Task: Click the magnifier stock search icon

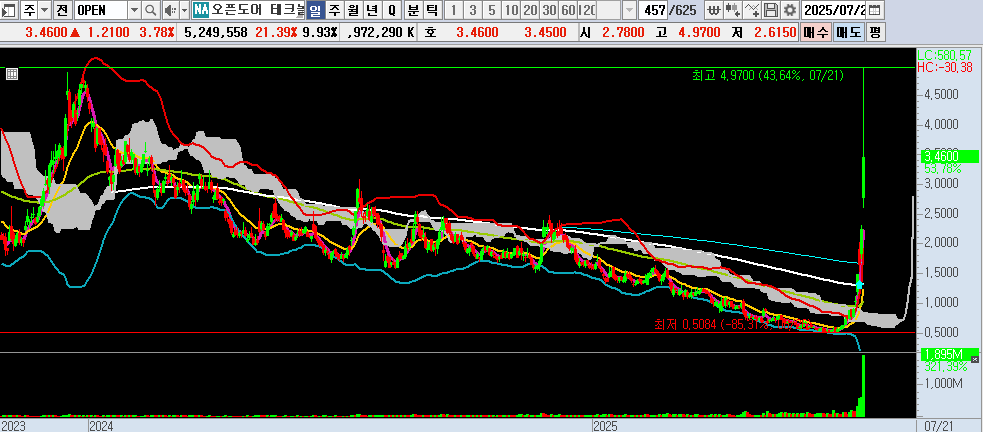Action: pyautogui.click(x=151, y=10)
